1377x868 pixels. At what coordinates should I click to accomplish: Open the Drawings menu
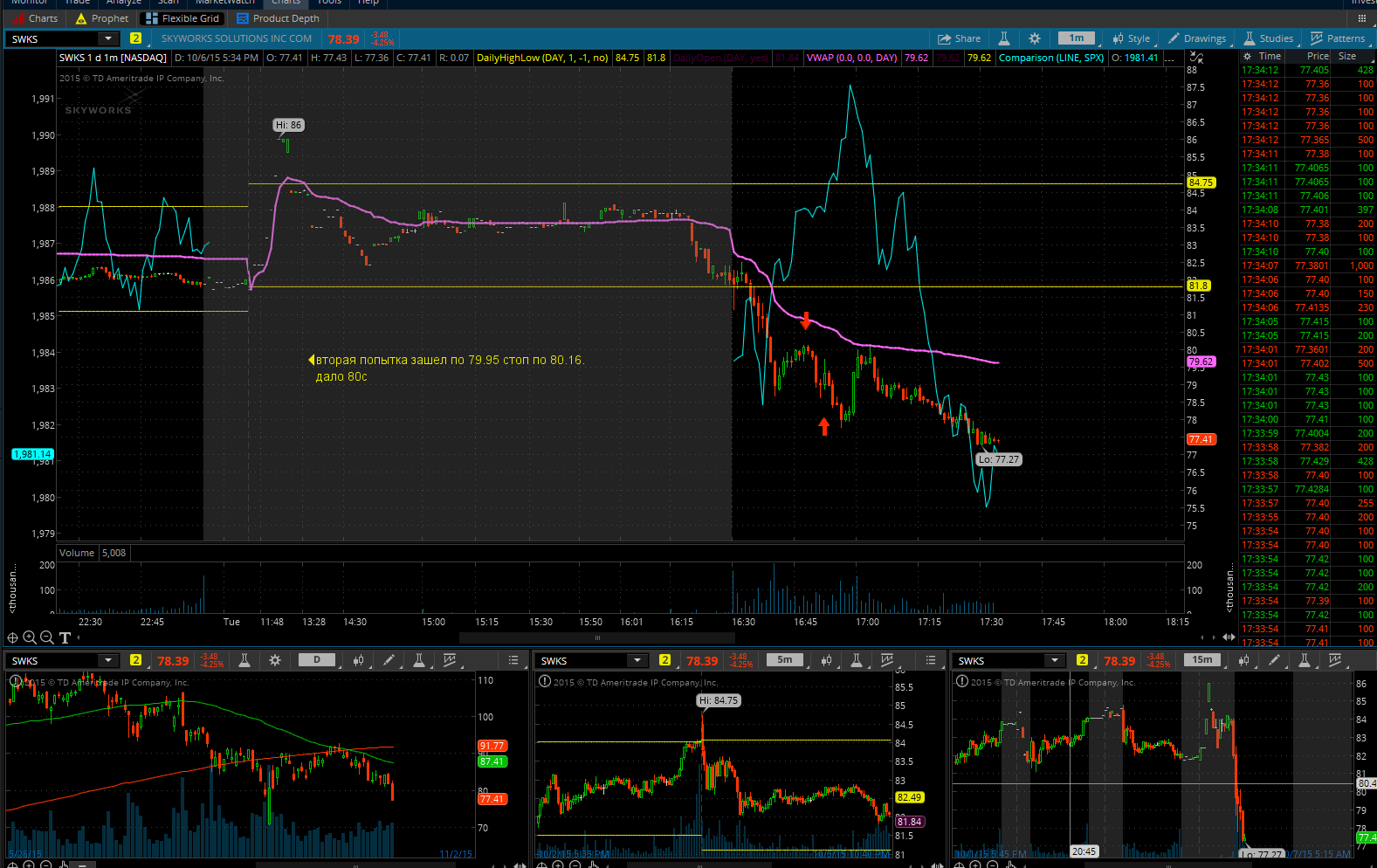click(1197, 38)
